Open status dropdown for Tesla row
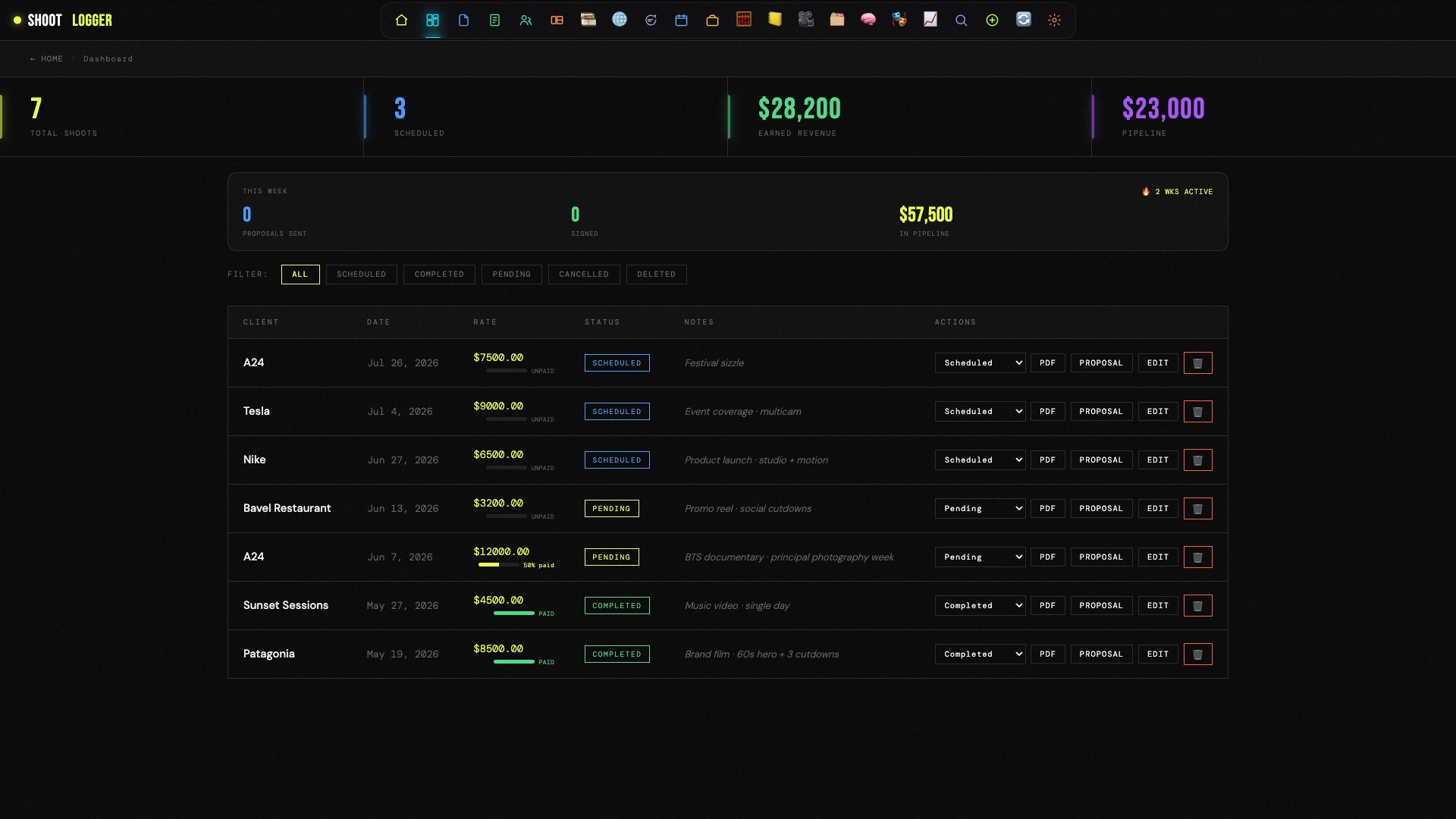Screen dimensions: 1456x819 980,412
